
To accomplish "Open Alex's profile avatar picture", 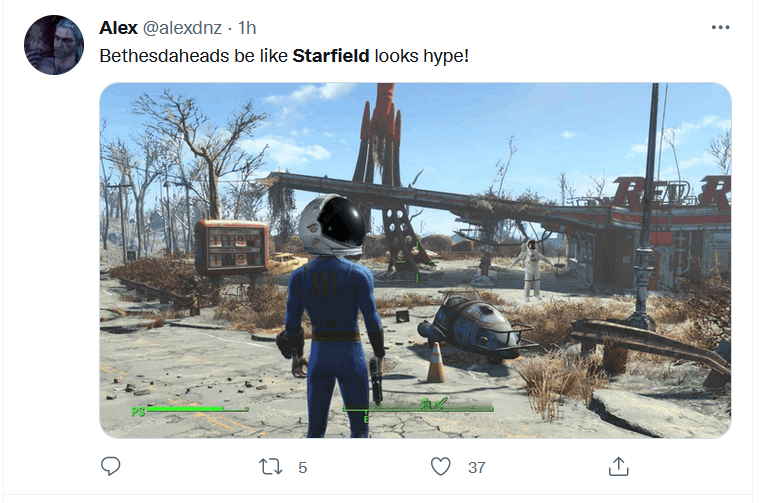I will [54, 45].
